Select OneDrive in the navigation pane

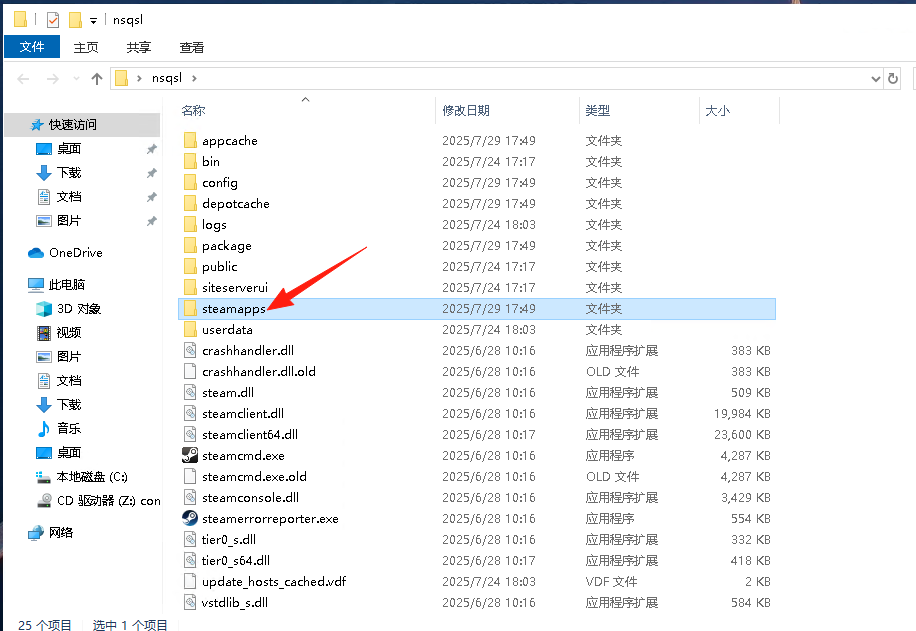coord(75,252)
